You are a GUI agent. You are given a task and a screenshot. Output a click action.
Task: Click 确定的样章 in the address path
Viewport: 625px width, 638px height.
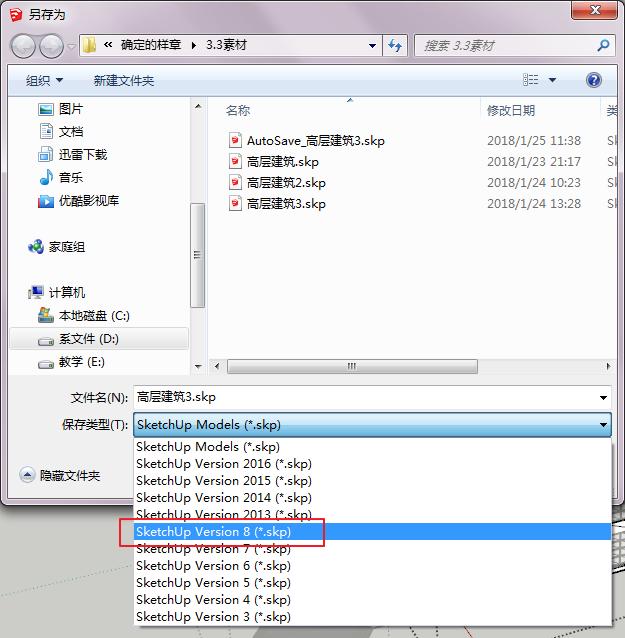151,45
